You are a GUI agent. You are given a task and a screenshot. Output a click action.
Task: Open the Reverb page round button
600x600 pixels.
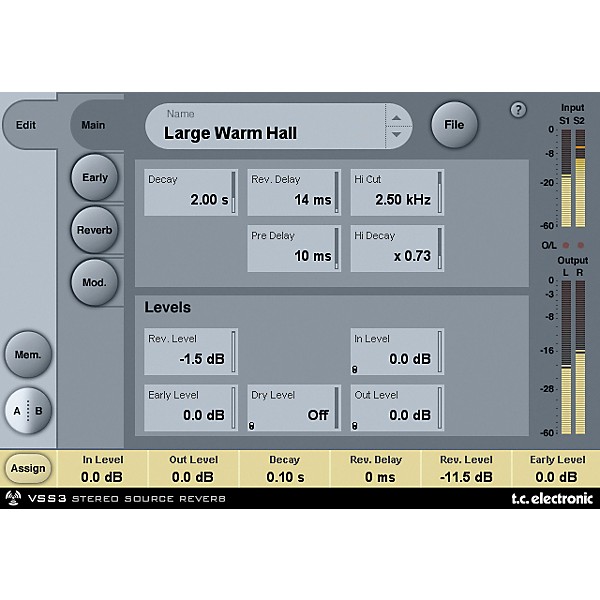coord(95,230)
